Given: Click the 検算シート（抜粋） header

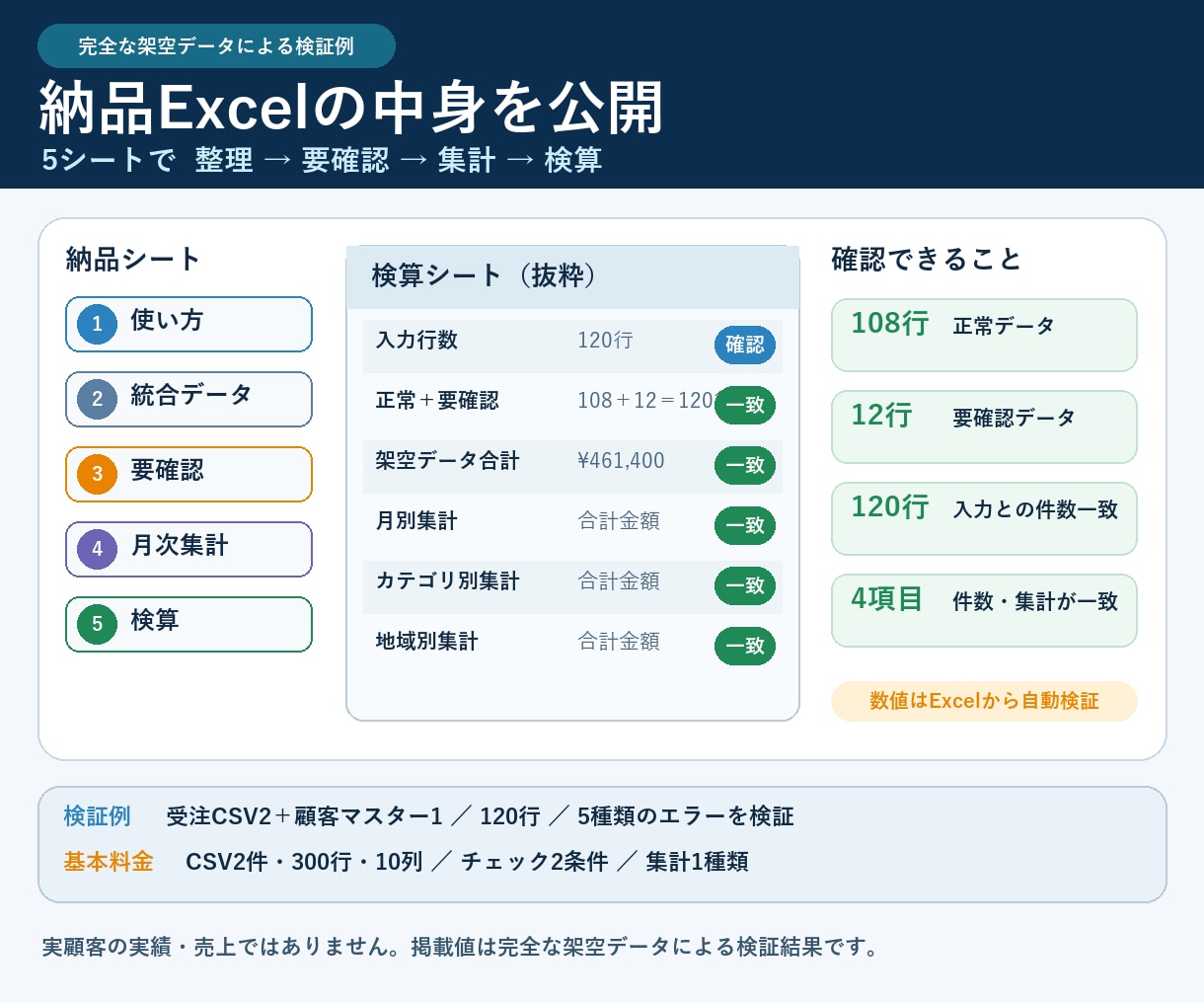Looking at the screenshot, I should pos(572,276).
